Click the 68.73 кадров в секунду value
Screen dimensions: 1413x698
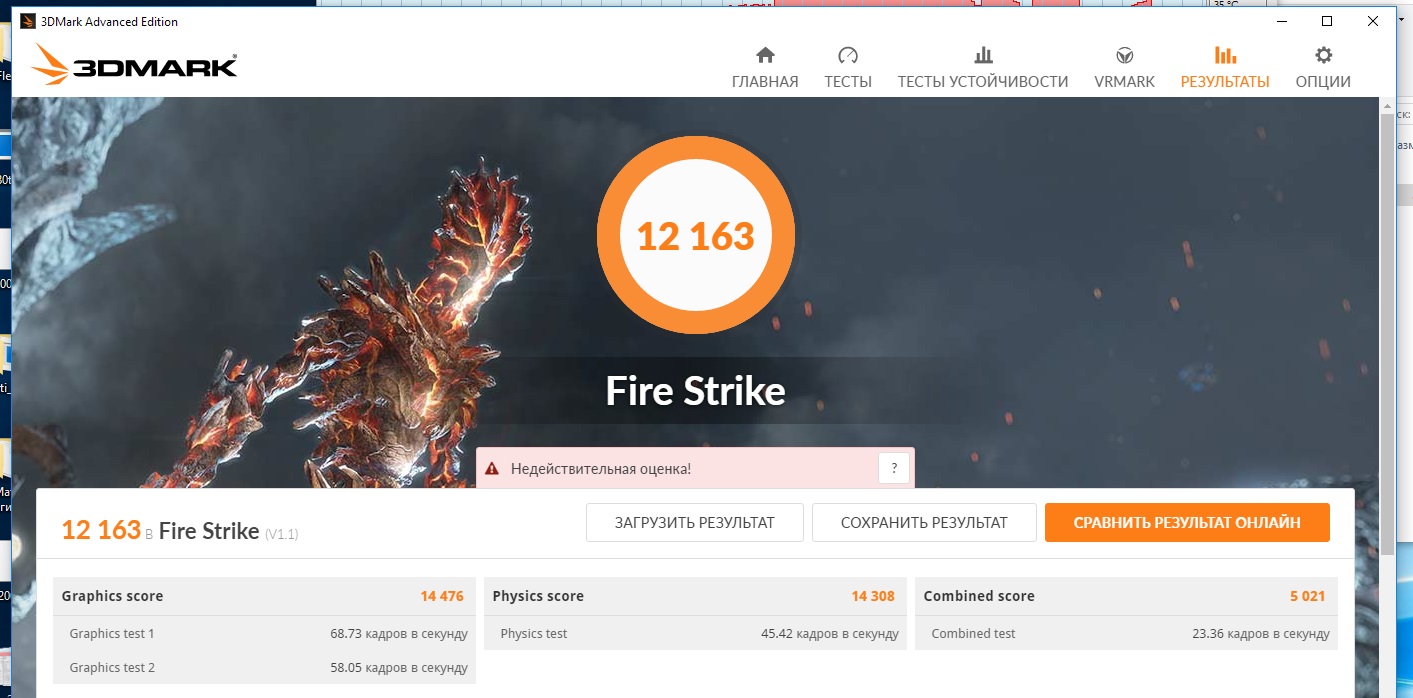point(398,633)
